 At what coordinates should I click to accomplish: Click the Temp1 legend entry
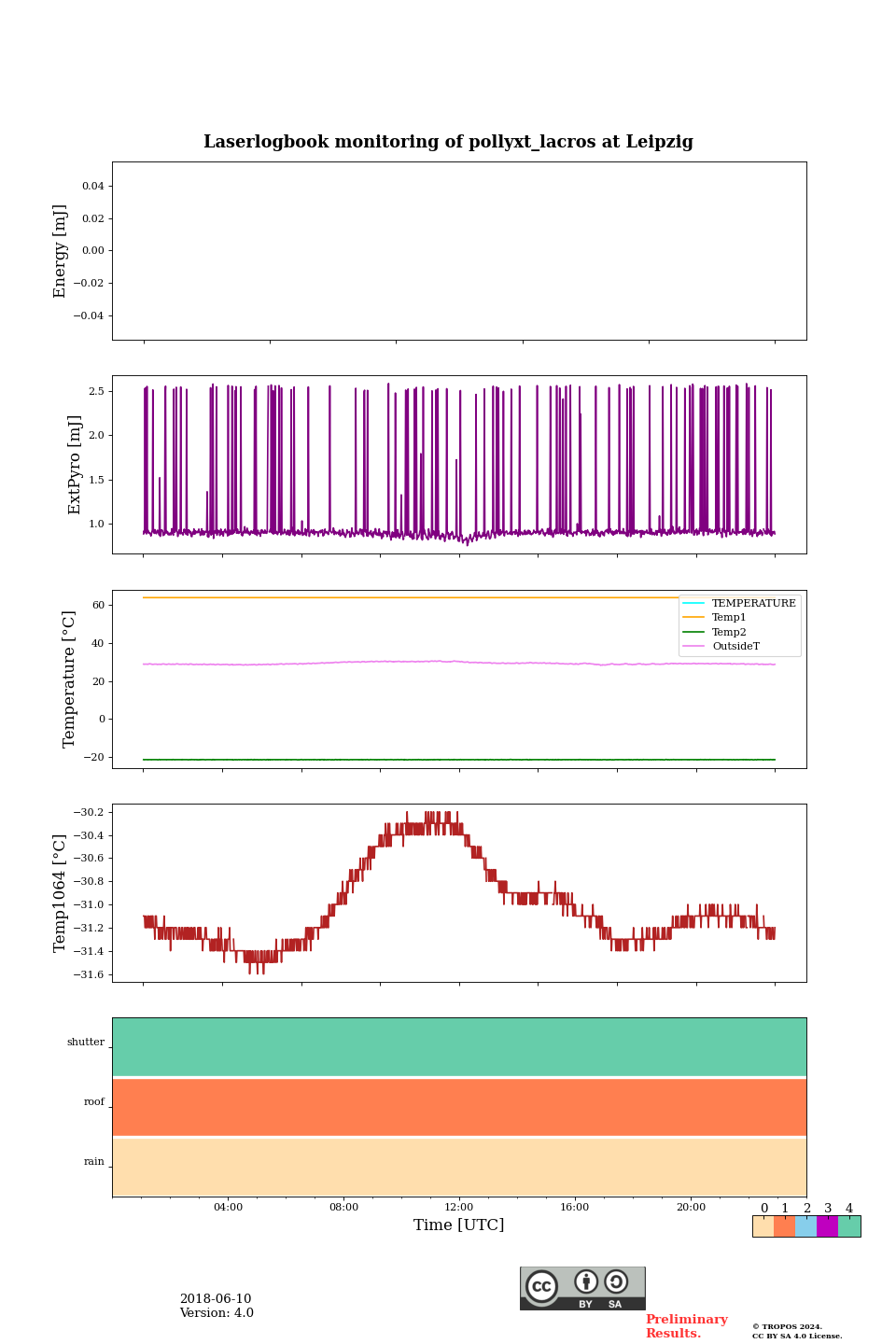point(715,617)
